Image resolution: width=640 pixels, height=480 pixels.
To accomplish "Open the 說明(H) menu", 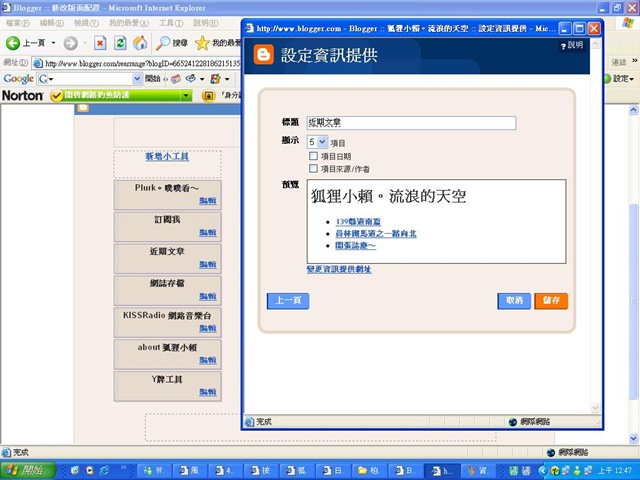I will [205, 23].
